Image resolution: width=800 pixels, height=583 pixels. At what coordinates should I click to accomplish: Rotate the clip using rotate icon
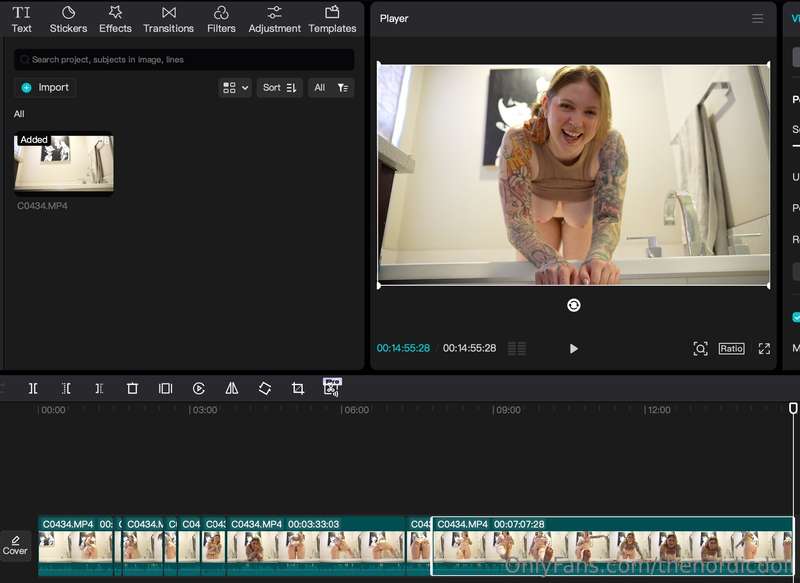pos(265,389)
